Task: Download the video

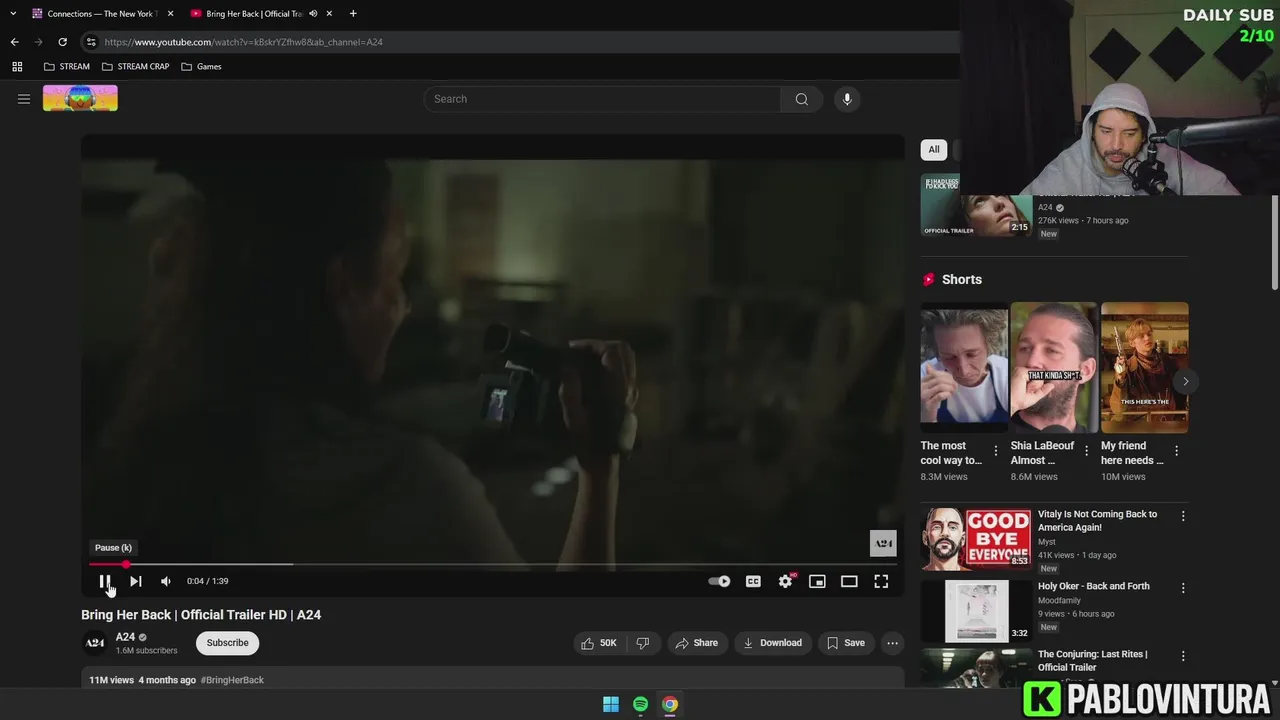Action: (772, 643)
